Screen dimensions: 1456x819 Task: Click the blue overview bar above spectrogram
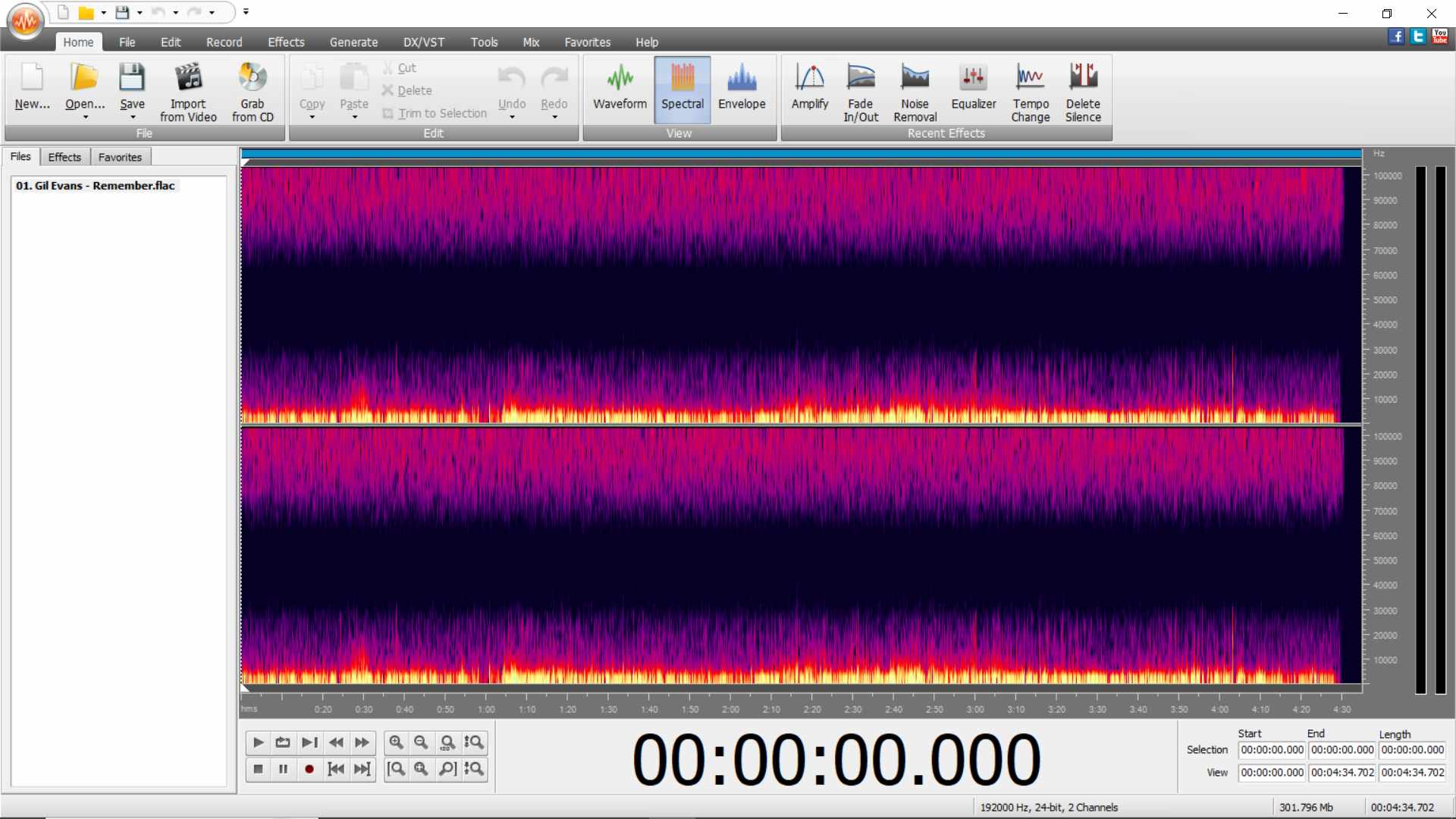(800, 154)
